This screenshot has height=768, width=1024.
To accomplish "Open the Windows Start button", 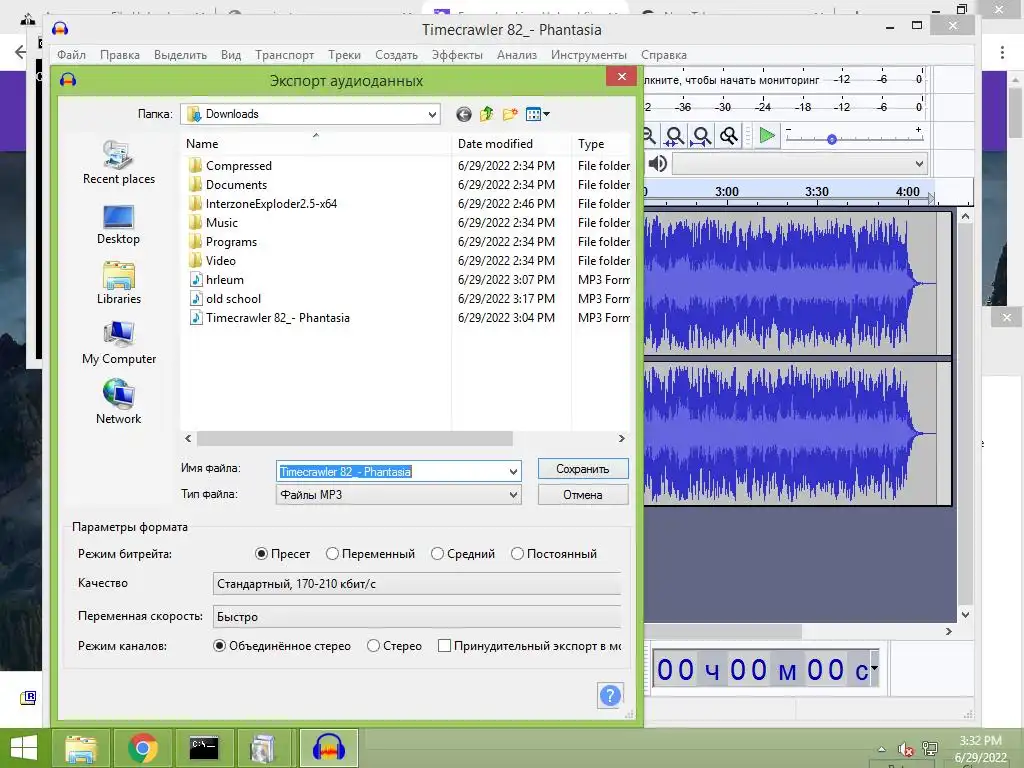I will 24,748.
